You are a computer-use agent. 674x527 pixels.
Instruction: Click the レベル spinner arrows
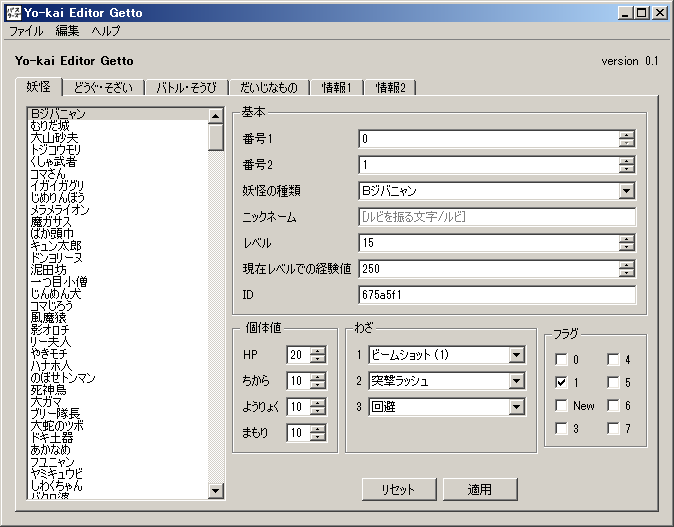[x=626, y=243]
